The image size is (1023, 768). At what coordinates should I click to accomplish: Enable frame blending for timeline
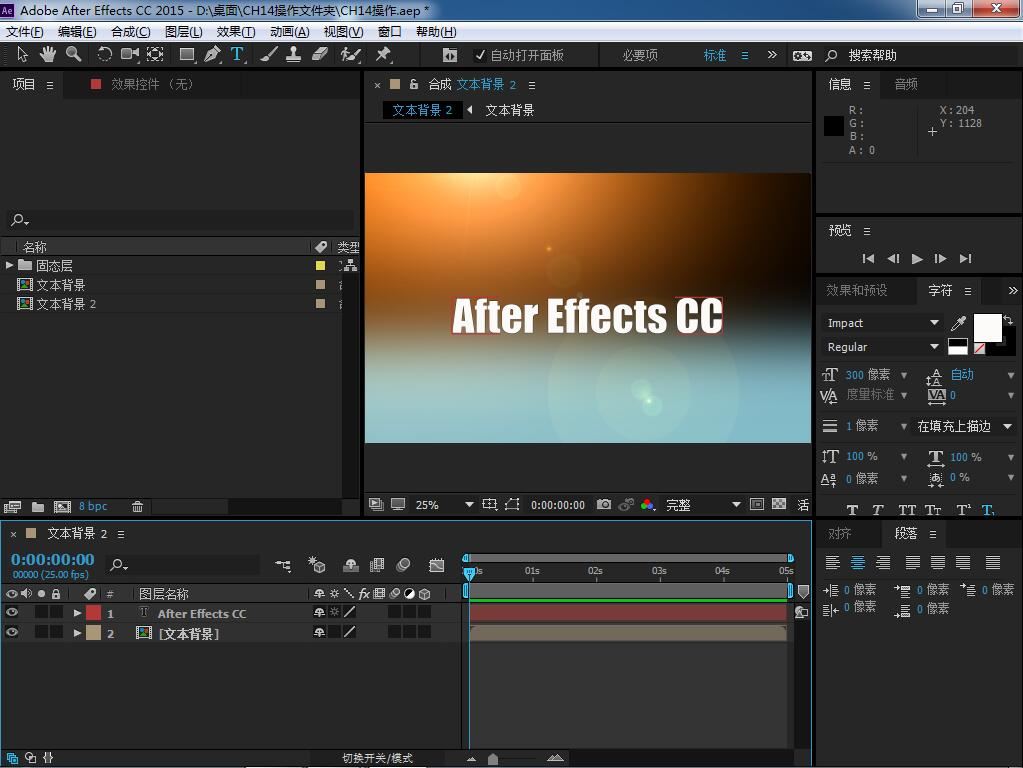377,565
